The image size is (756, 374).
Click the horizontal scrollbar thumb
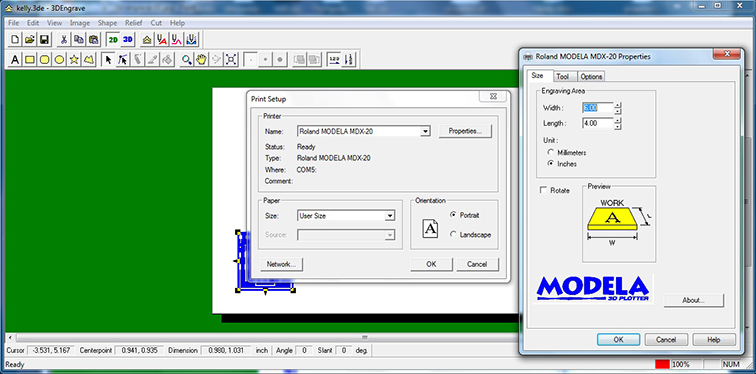(x=365, y=337)
